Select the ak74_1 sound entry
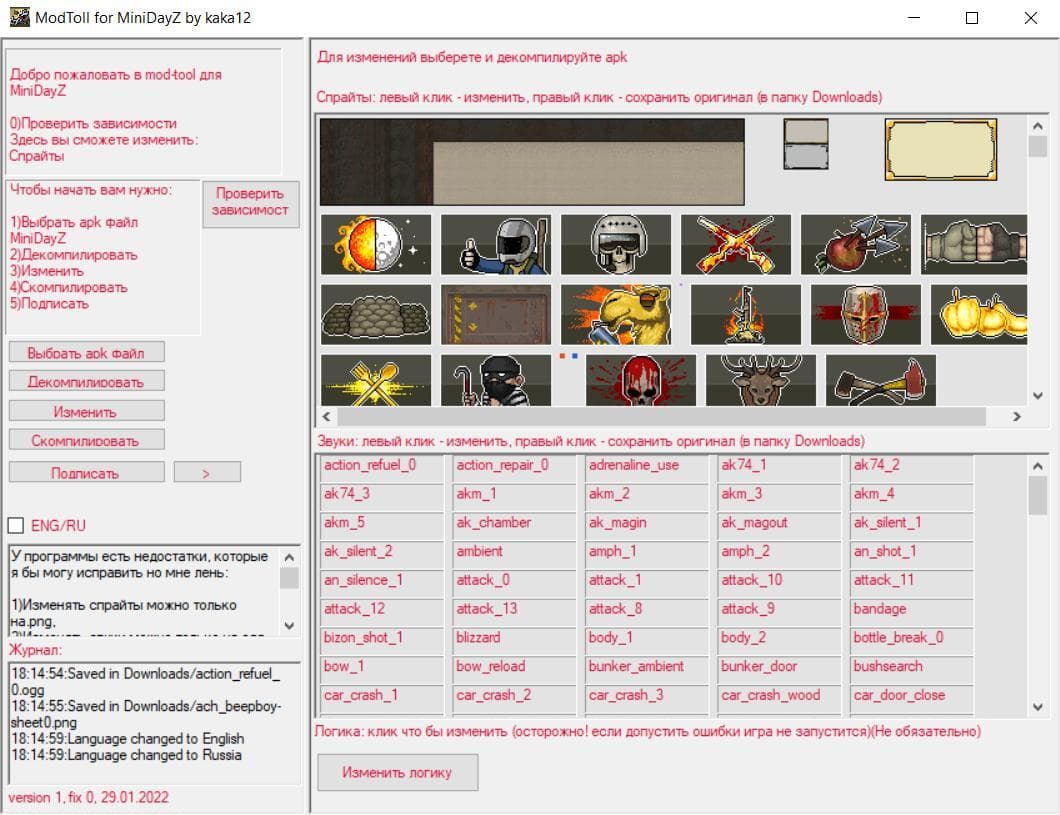Image resolution: width=1060 pixels, height=815 pixels. coord(778,466)
